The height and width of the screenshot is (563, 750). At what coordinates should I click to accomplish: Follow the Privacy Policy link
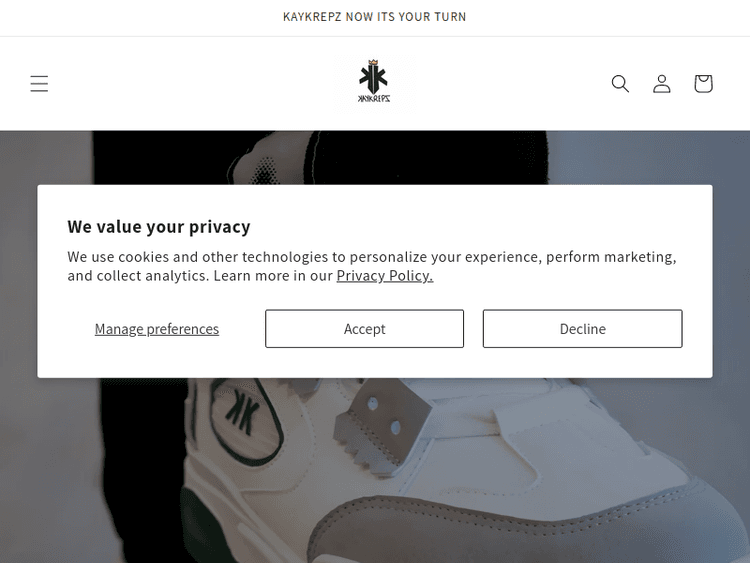tap(384, 276)
